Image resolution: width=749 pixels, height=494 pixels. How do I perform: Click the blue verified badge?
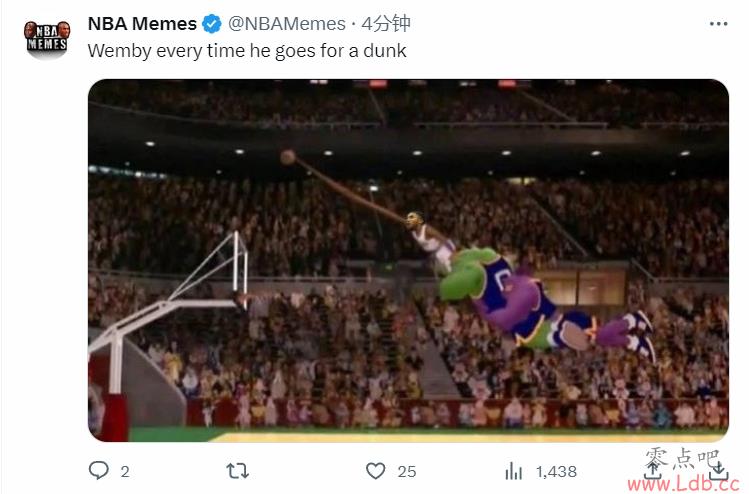click(212, 23)
